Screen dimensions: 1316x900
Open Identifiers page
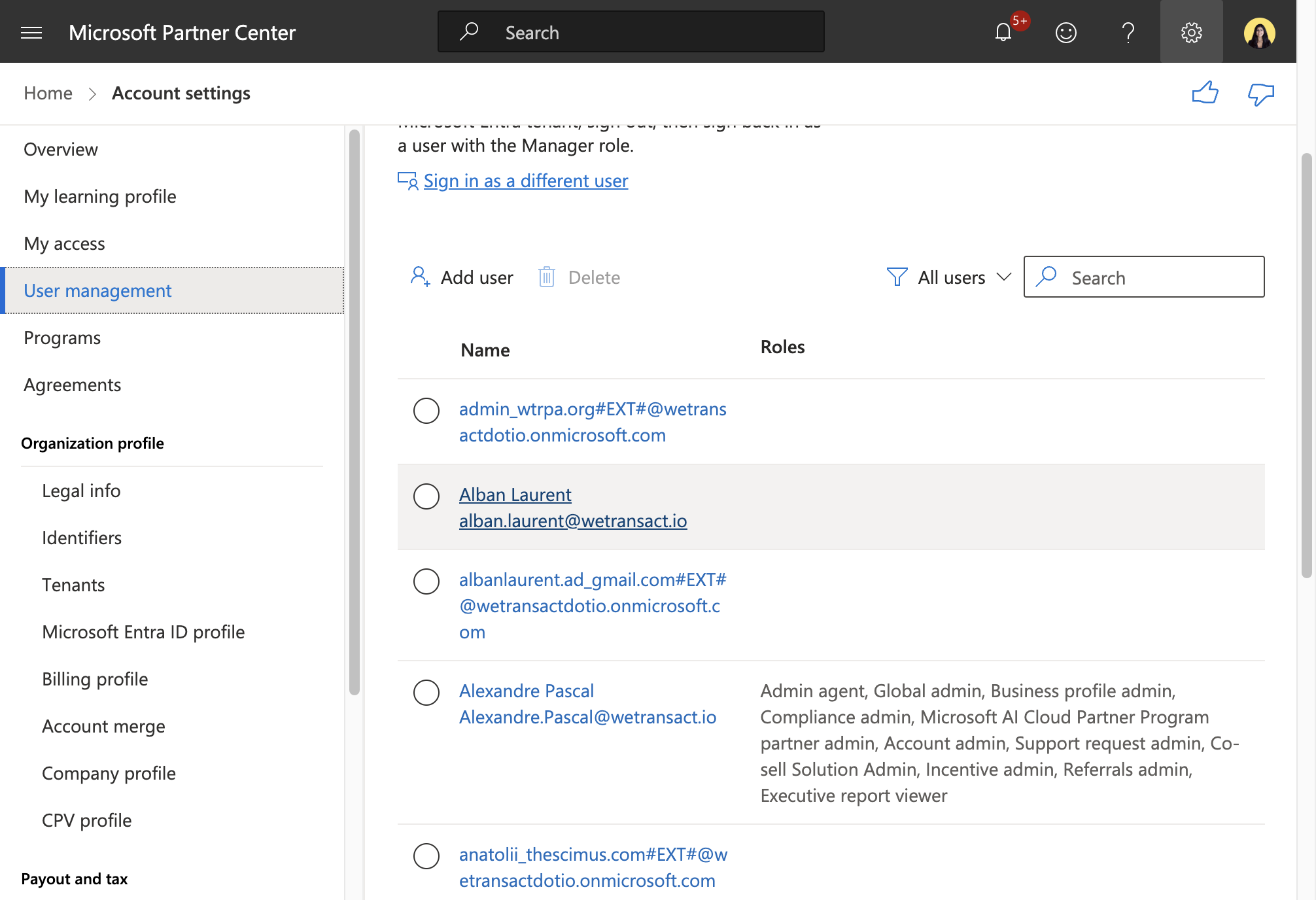[x=82, y=538]
